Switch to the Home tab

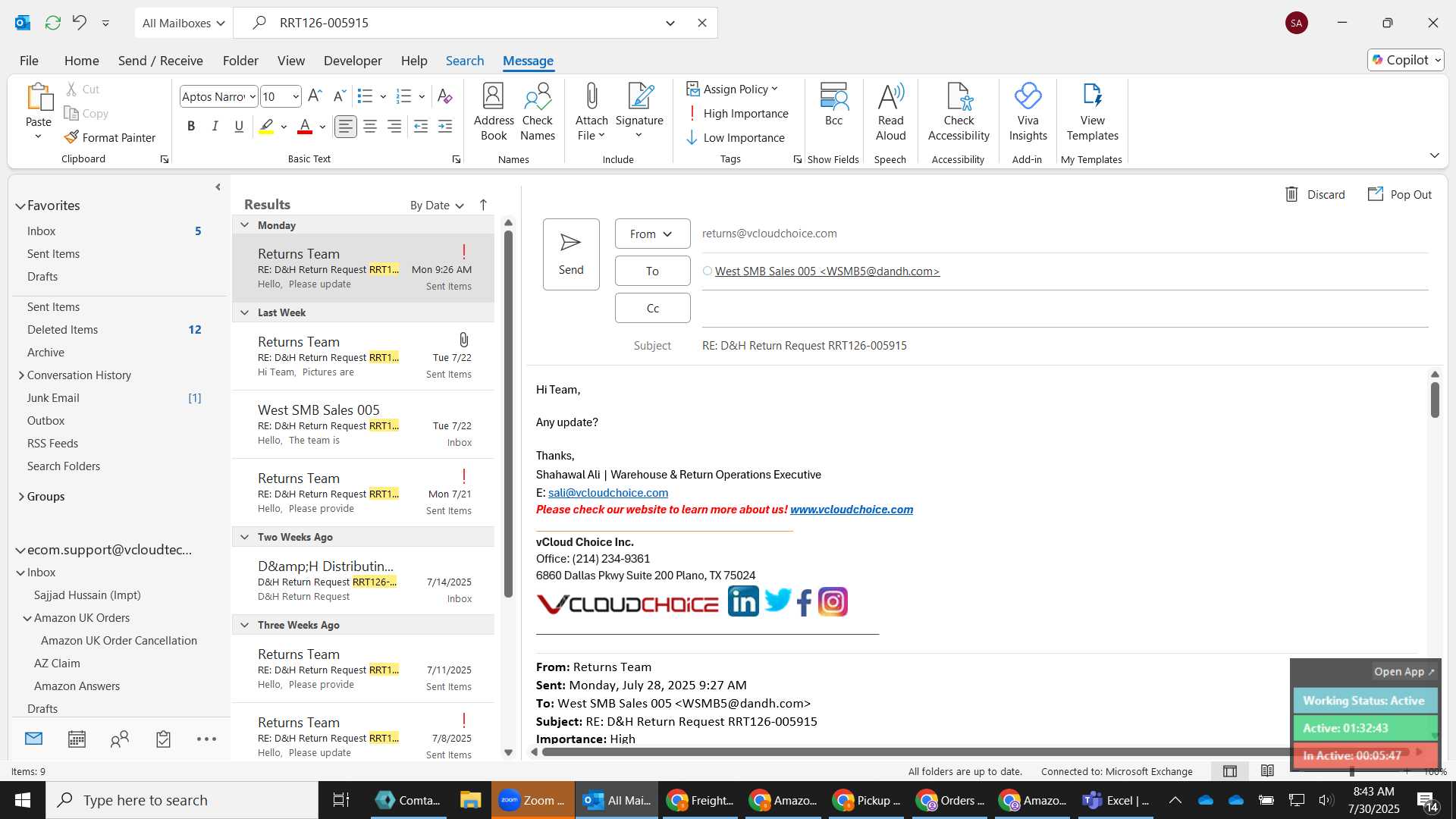81,60
